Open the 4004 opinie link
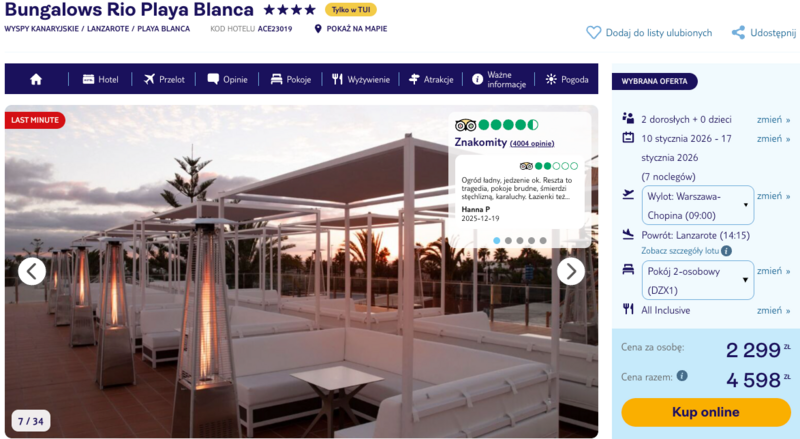The image size is (800, 439). [532, 143]
